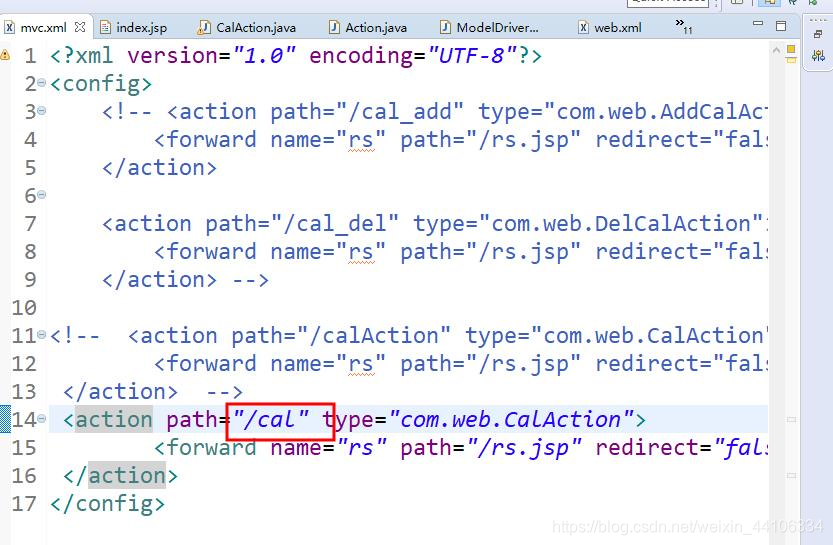The width and height of the screenshot is (833, 545).
Task: Click the <config> opening tag on line 2
Action: (101, 84)
